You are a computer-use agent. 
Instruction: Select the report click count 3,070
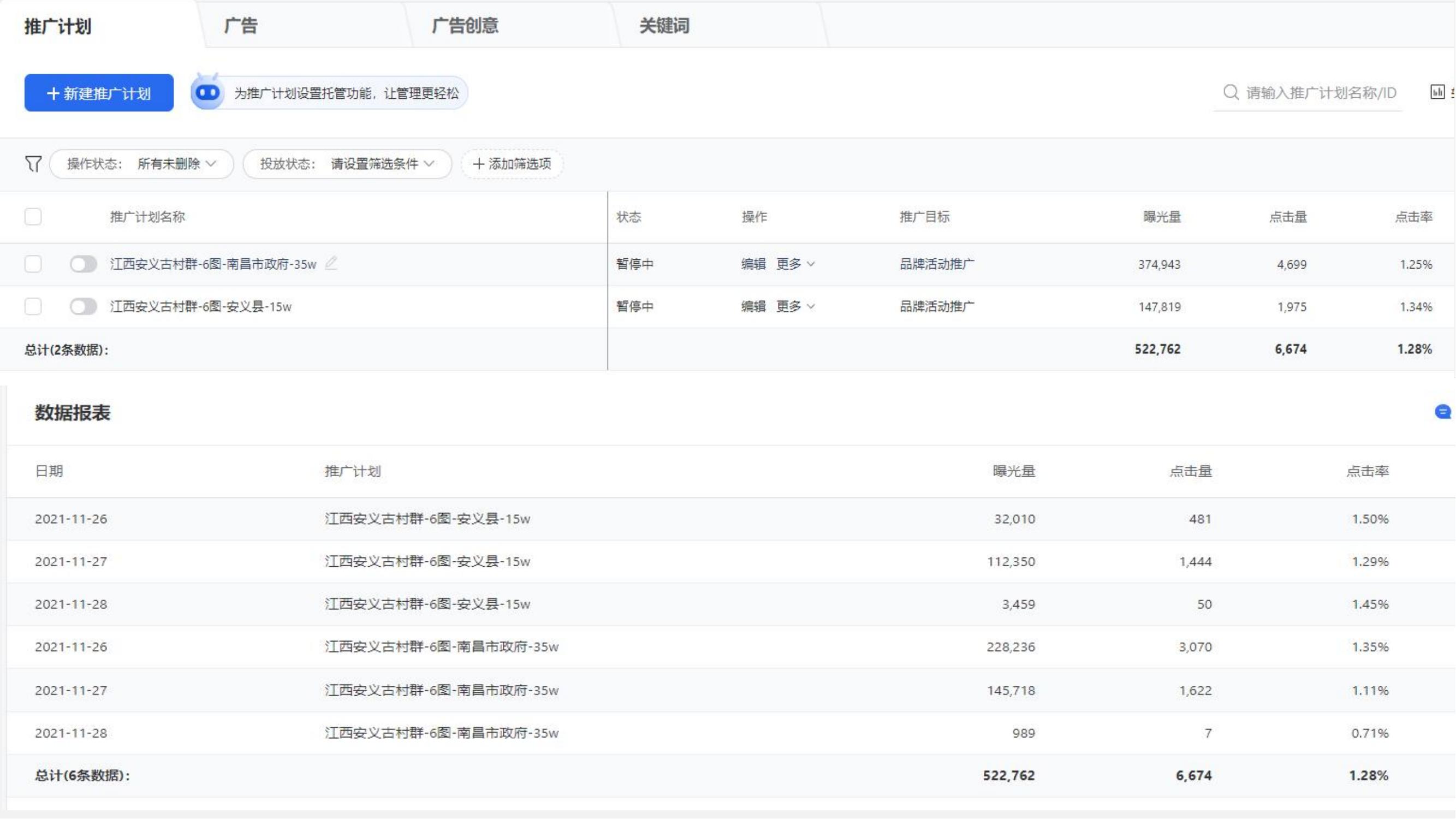[x=1195, y=646]
